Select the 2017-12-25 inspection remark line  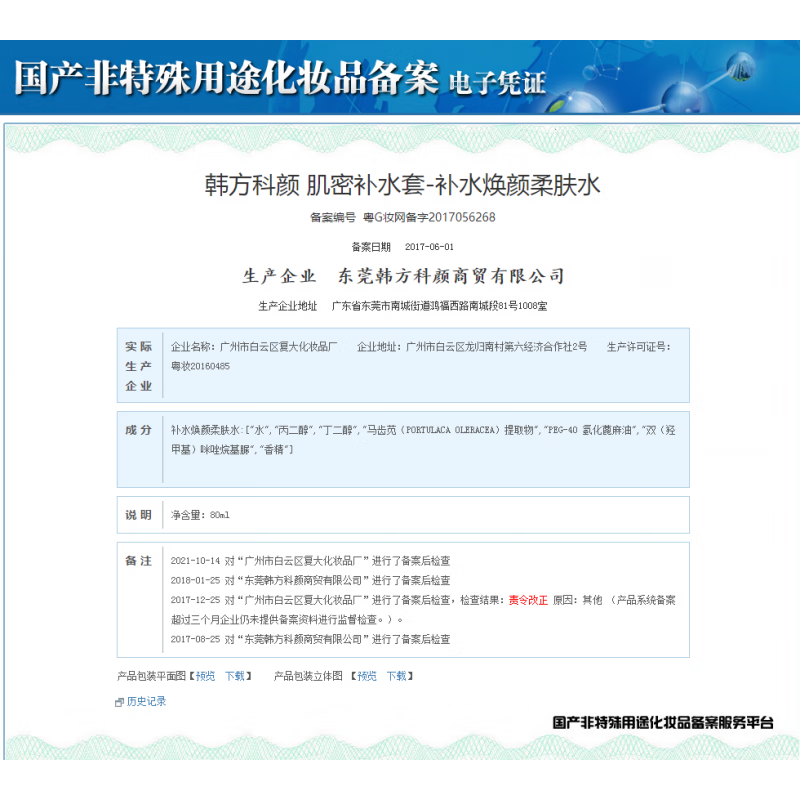(x=423, y=600)
